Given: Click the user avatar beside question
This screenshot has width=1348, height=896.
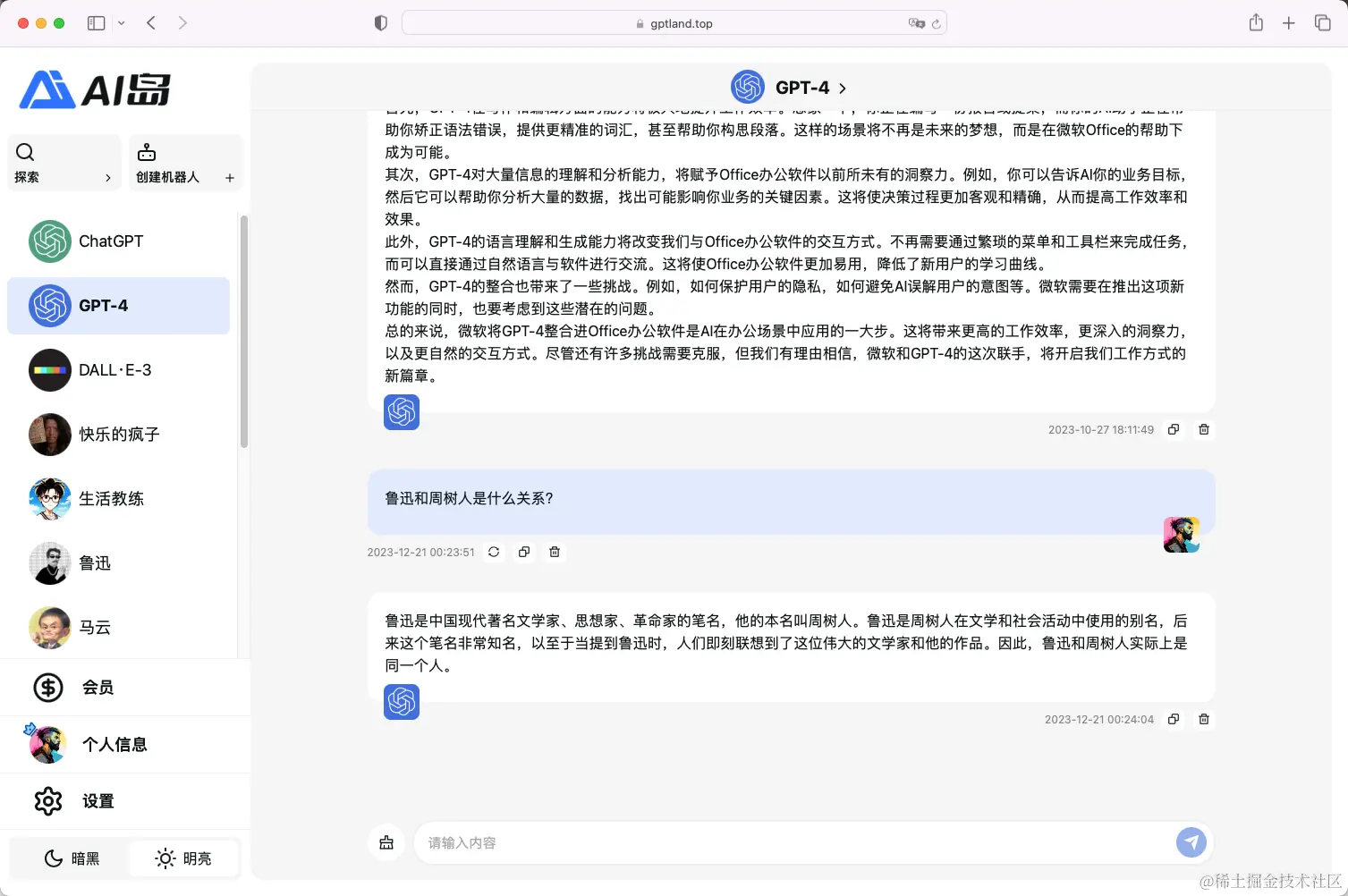Looking at the screenshot, I should tap(1181, 535).
